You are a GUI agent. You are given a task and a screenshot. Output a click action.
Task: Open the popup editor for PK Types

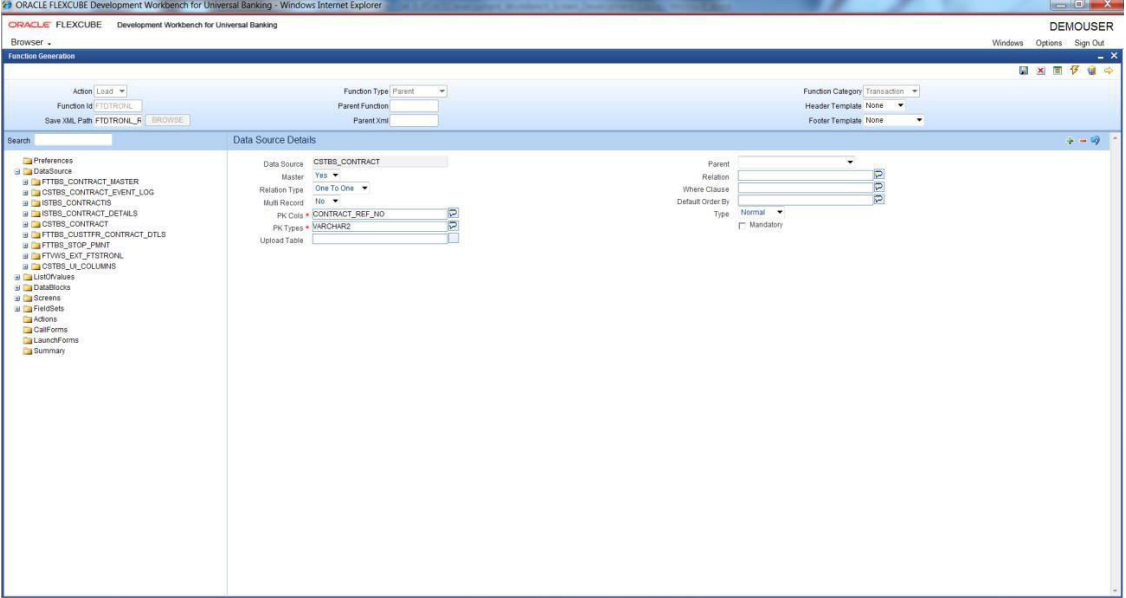point(453,226)
